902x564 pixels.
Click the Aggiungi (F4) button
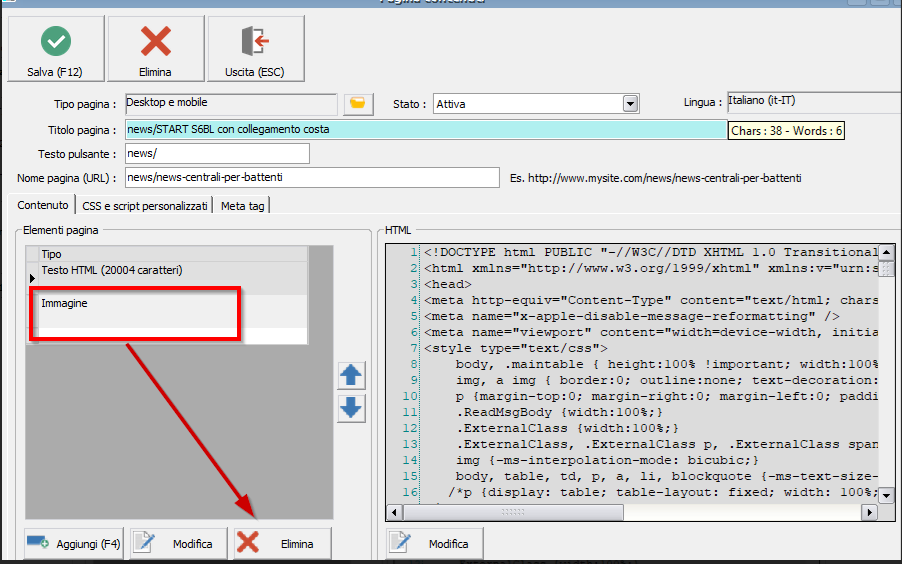[74, 544]
